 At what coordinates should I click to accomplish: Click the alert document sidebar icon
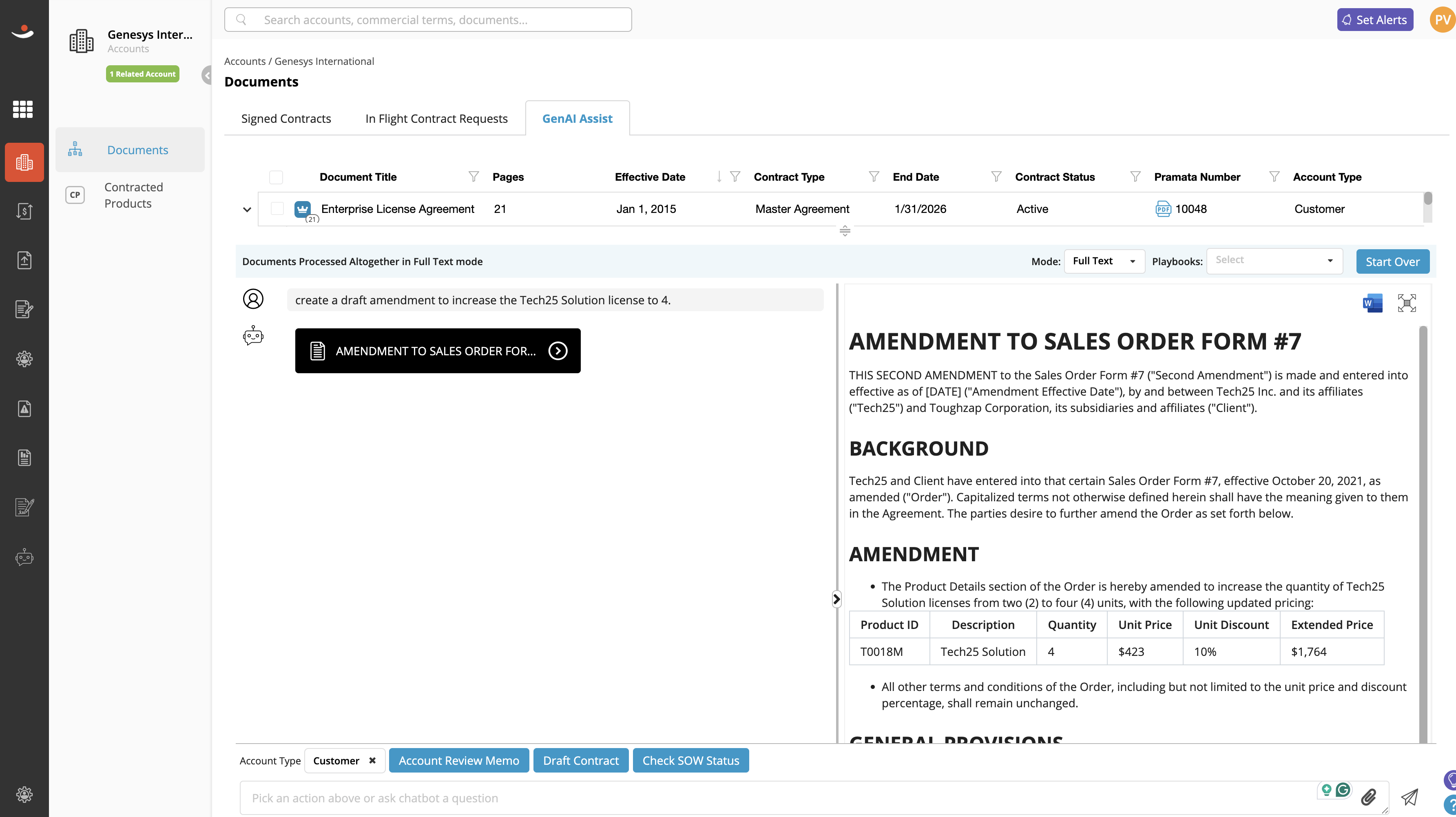[x=24, y=408]
